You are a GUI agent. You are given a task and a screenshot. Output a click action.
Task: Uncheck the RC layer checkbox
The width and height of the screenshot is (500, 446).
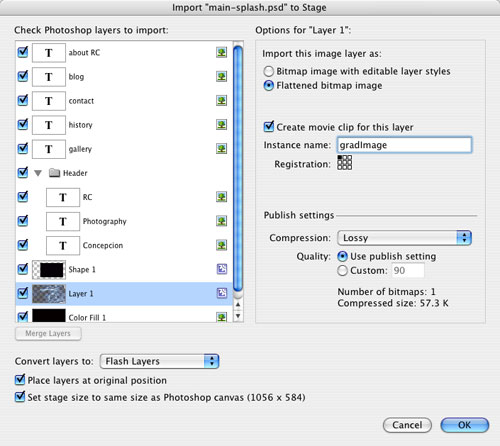point(23,196)
